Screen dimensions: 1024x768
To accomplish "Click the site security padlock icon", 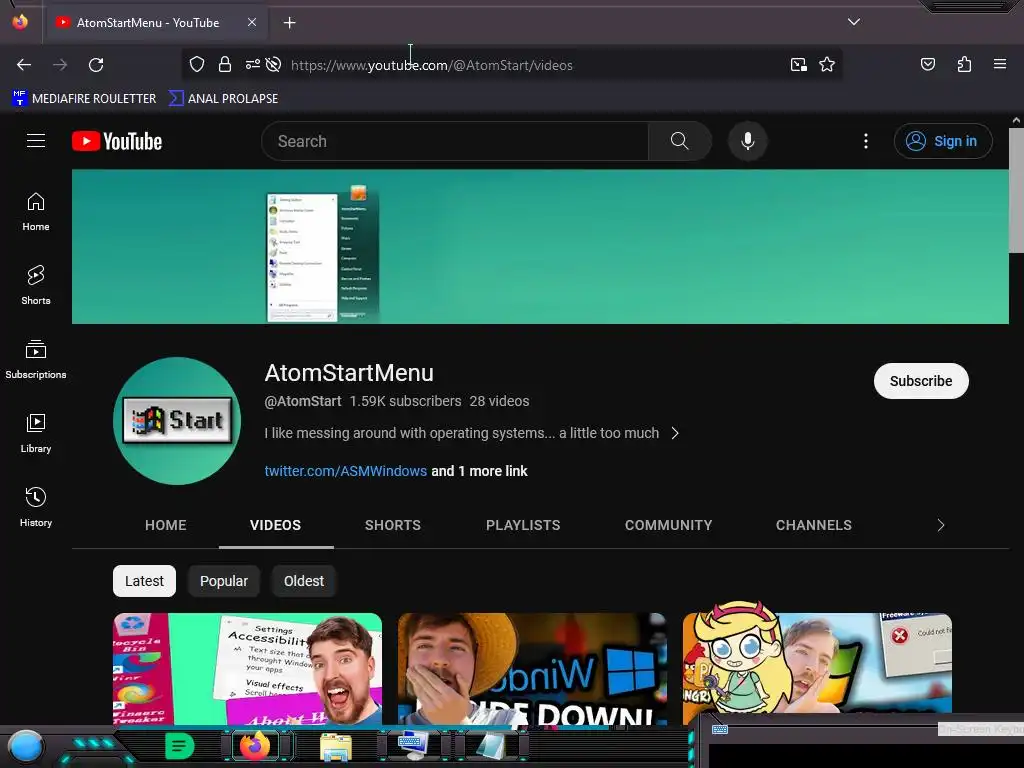I will click(225, 65).
